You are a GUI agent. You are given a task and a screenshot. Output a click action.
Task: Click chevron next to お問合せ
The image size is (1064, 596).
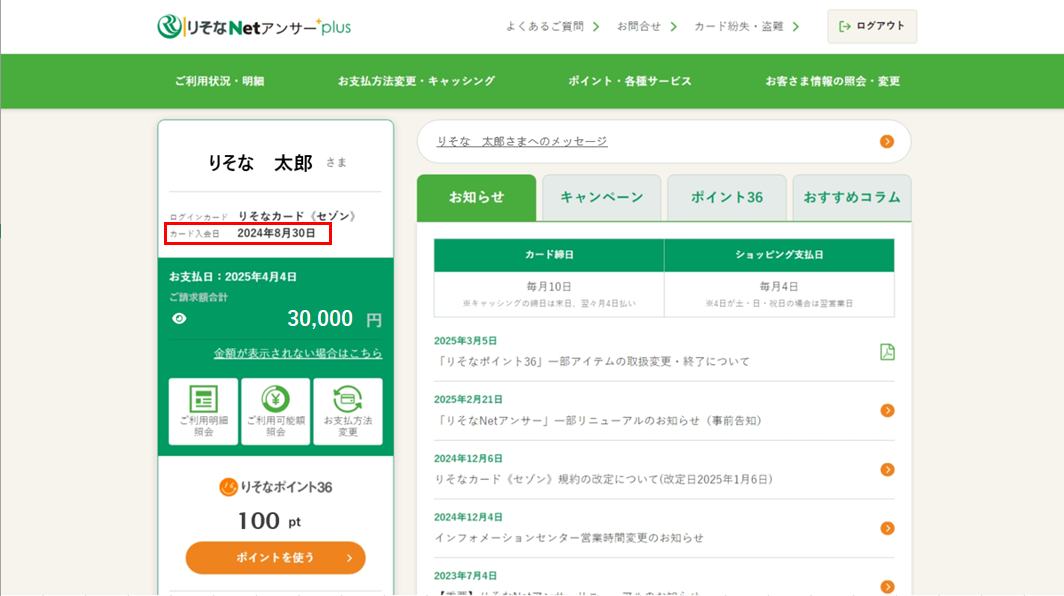(674, 26)
